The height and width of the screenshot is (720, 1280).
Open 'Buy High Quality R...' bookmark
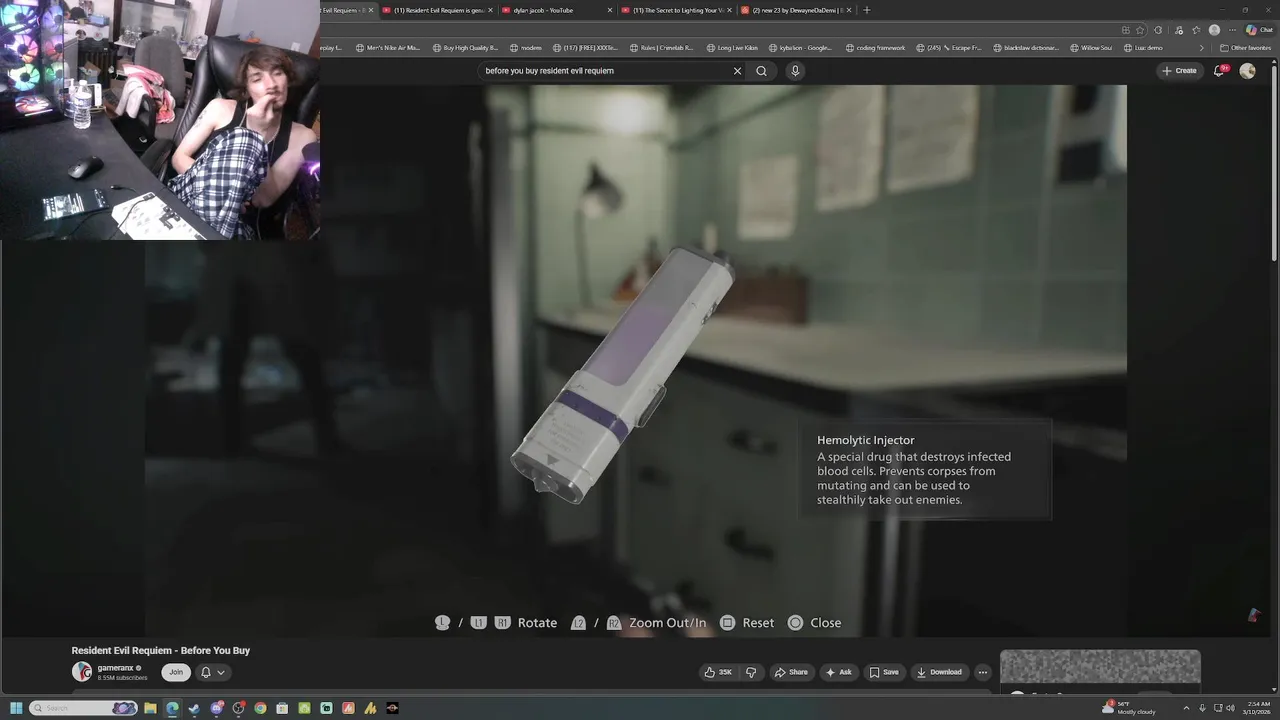tap(465, 48)
